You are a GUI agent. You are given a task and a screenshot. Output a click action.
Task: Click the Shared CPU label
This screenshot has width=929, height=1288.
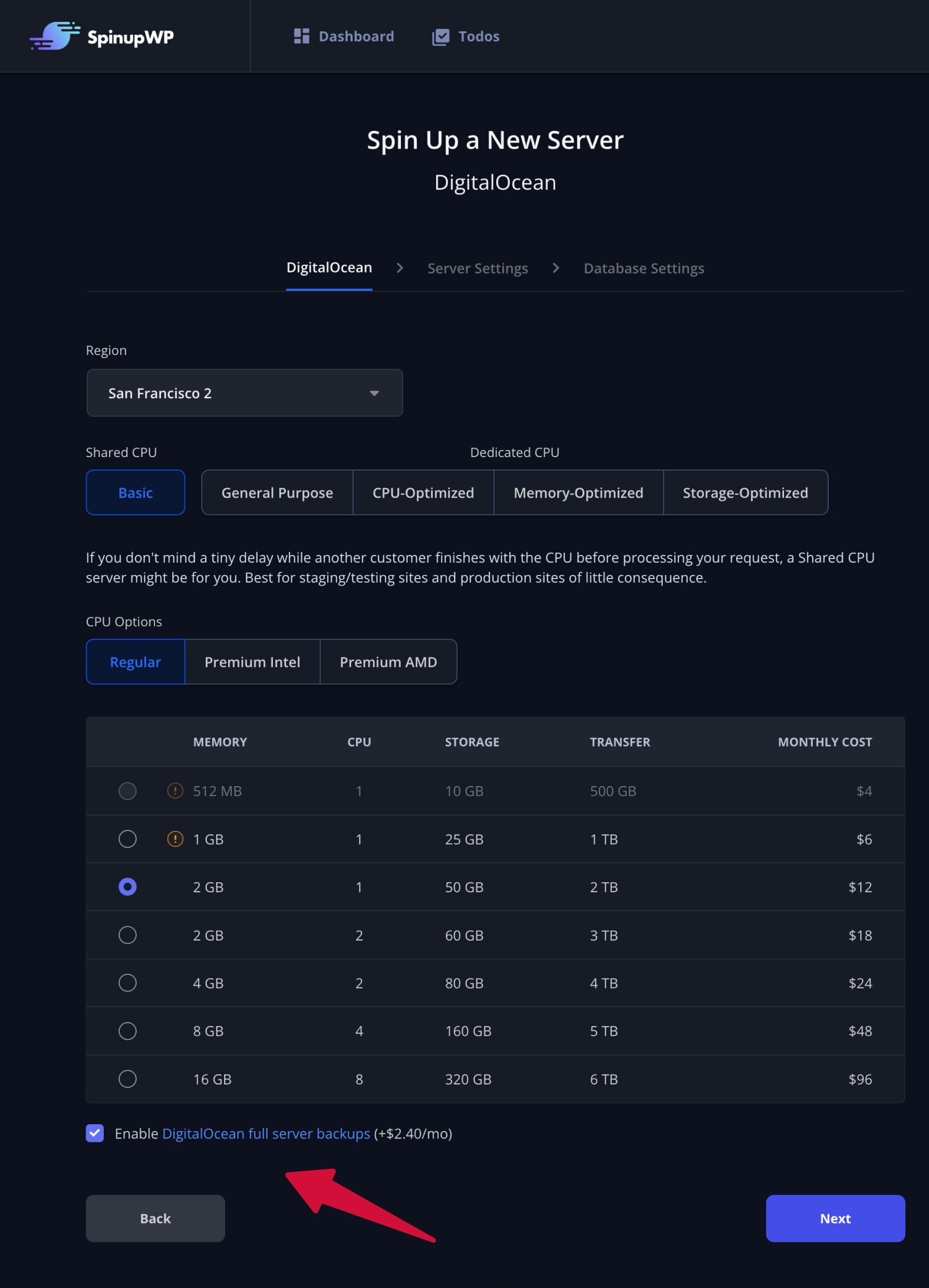click(121, 452)
